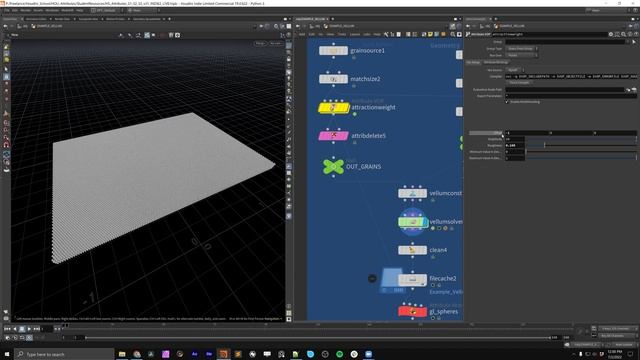The image size is (640, 360).
Task: Toggle the Enable Multithreading checkbox
Action: pos(507,102)
